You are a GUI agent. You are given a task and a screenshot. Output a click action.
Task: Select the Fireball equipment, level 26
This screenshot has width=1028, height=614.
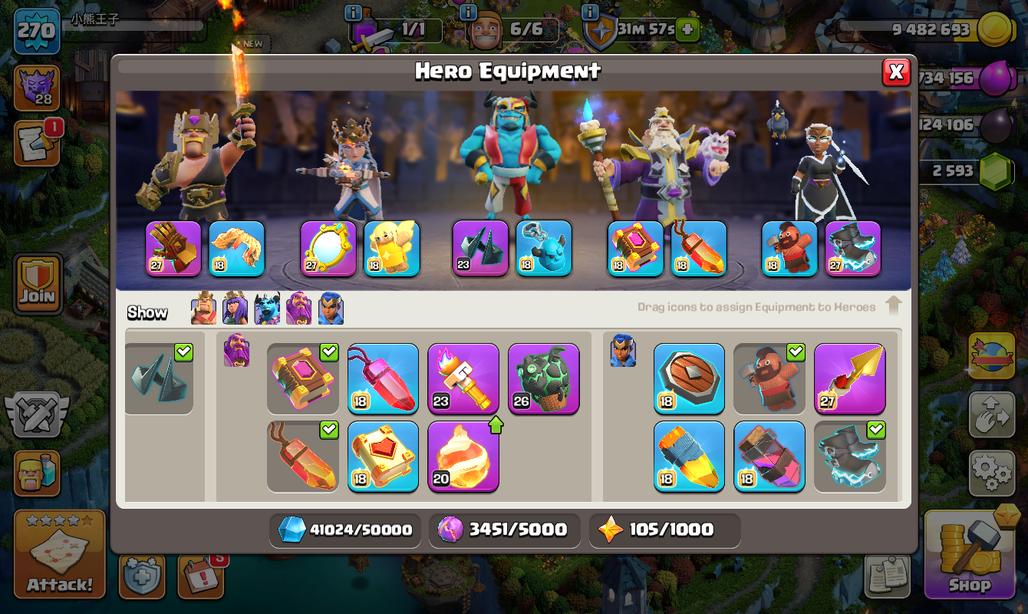pyautogui.click(x=544, y=379)
